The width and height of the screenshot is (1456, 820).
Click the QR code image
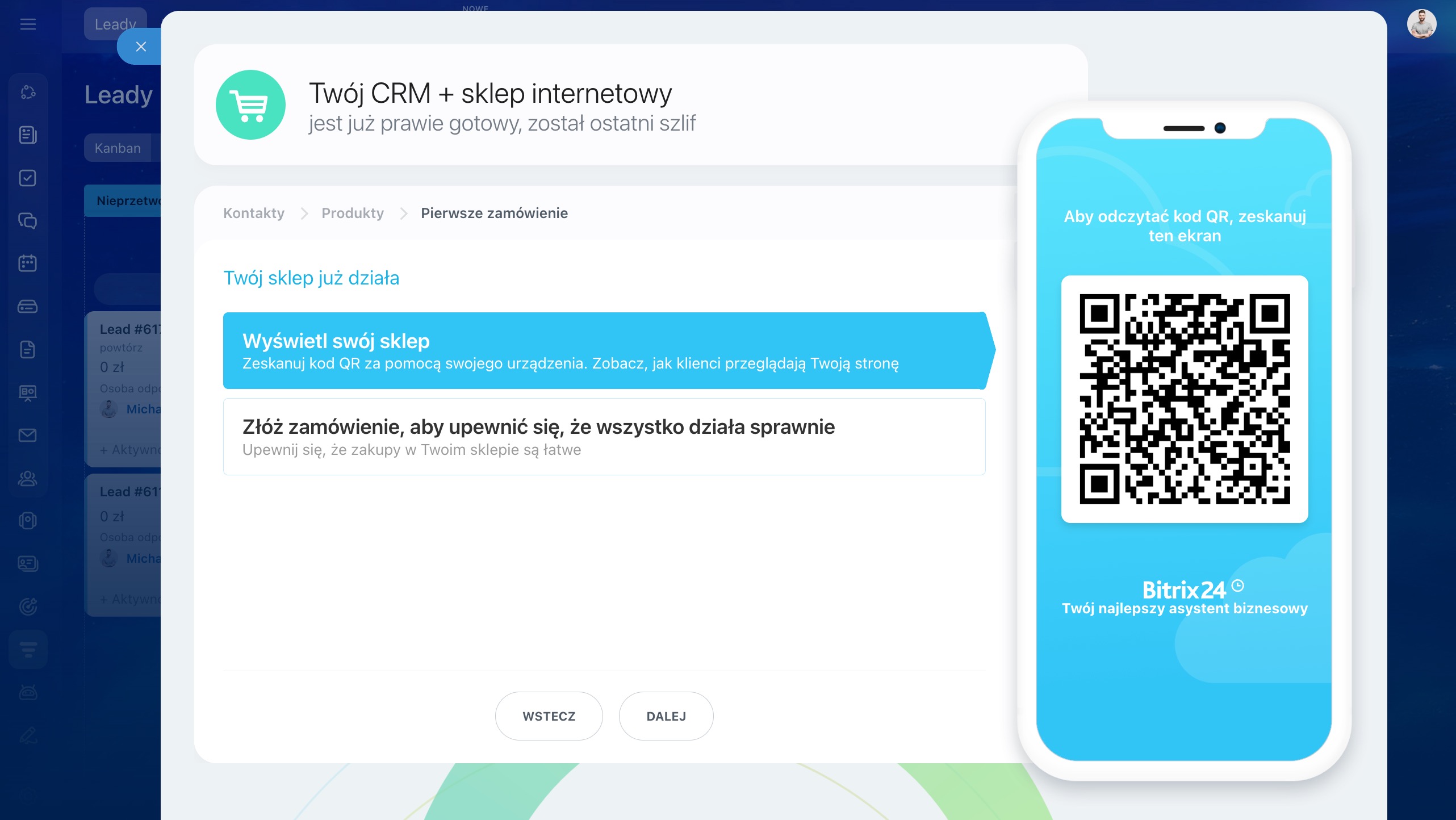1185,399
